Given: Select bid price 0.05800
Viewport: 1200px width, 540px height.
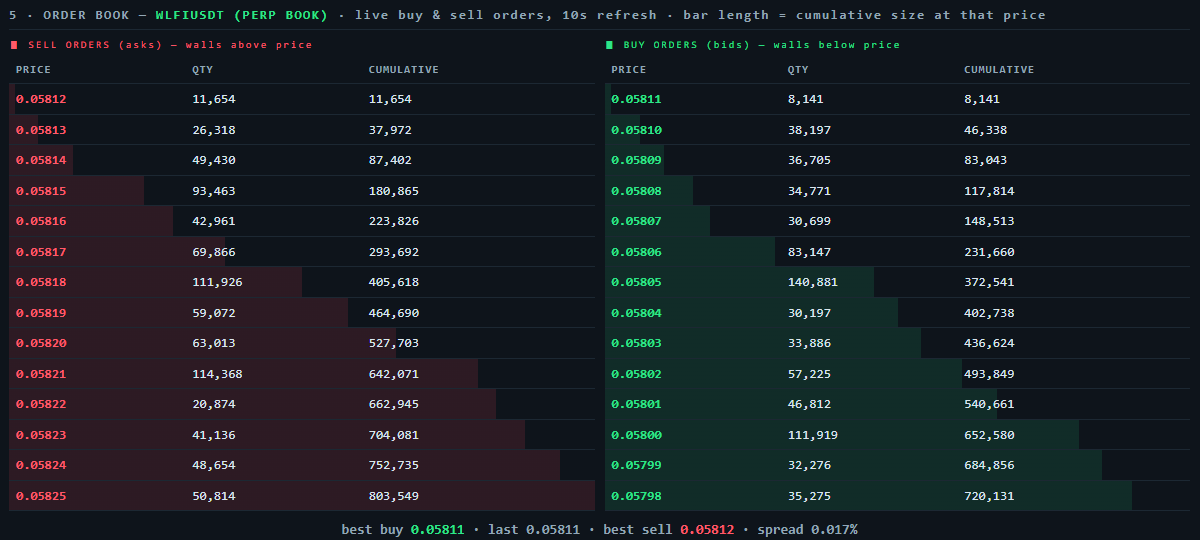Looking at the screenshot, I should (636, 435).
